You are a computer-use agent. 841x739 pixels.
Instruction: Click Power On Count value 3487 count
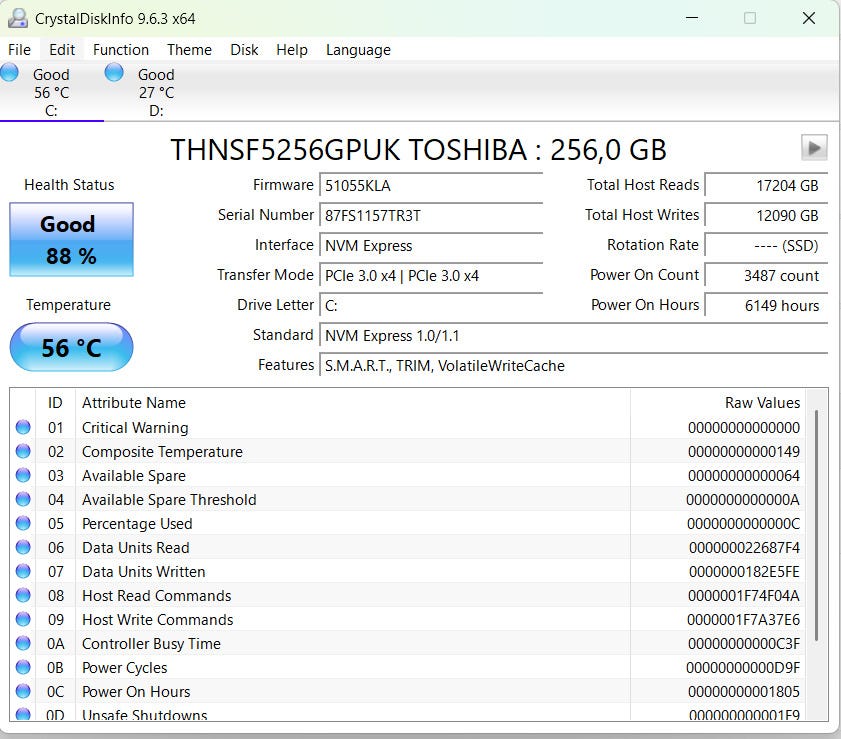[x=766, y=276]
